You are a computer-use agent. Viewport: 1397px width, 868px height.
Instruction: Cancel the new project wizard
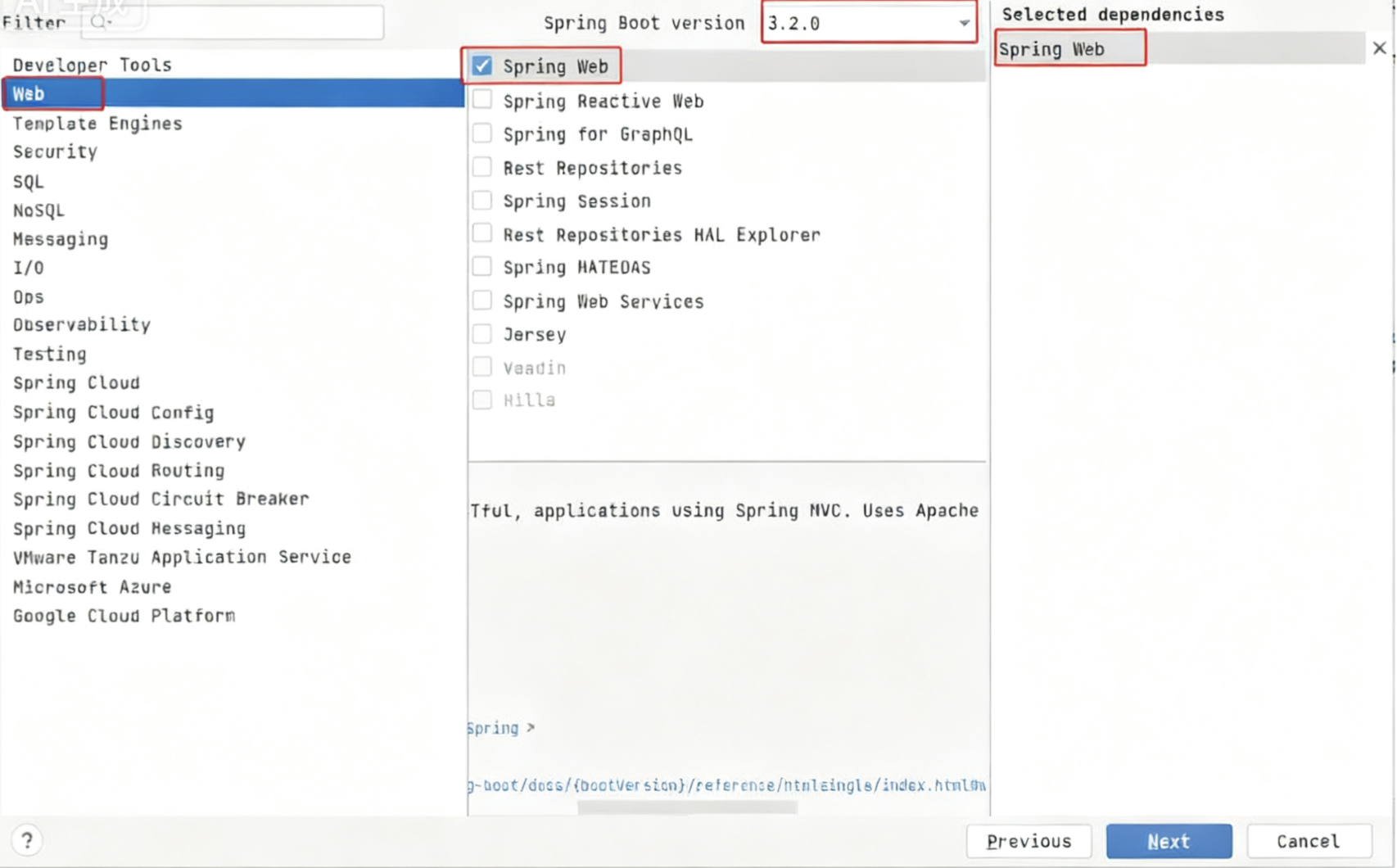click(1309, 841)
